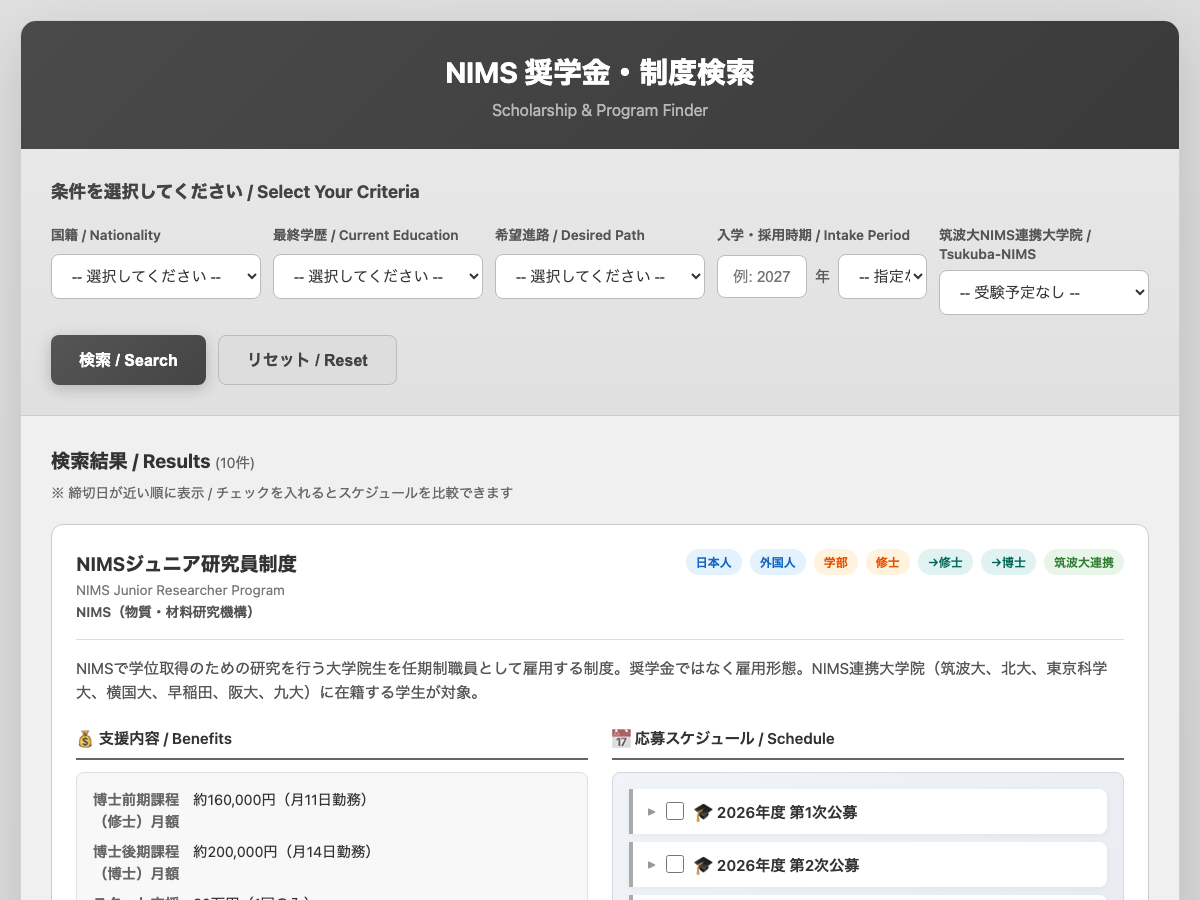The image size is (1200, 900).
Task: Open the 最終学歴 / Current Education dropdown
Action: click(378, 276)
